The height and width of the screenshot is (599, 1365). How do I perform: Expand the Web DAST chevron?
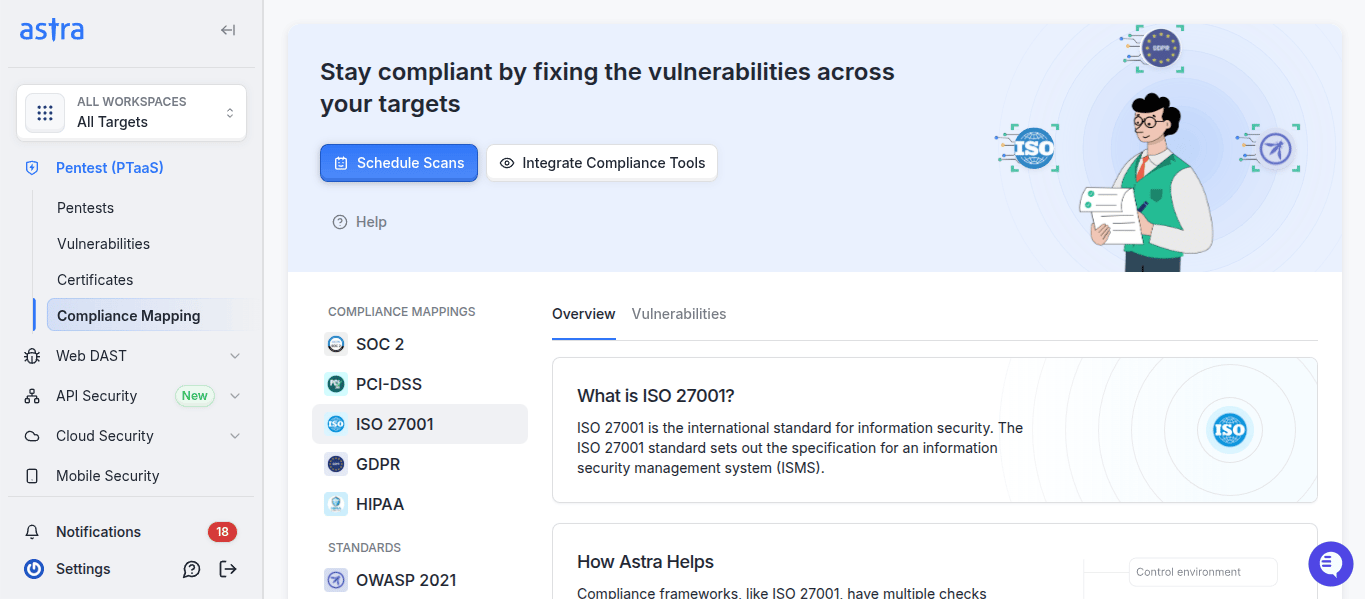pos(235,356)
